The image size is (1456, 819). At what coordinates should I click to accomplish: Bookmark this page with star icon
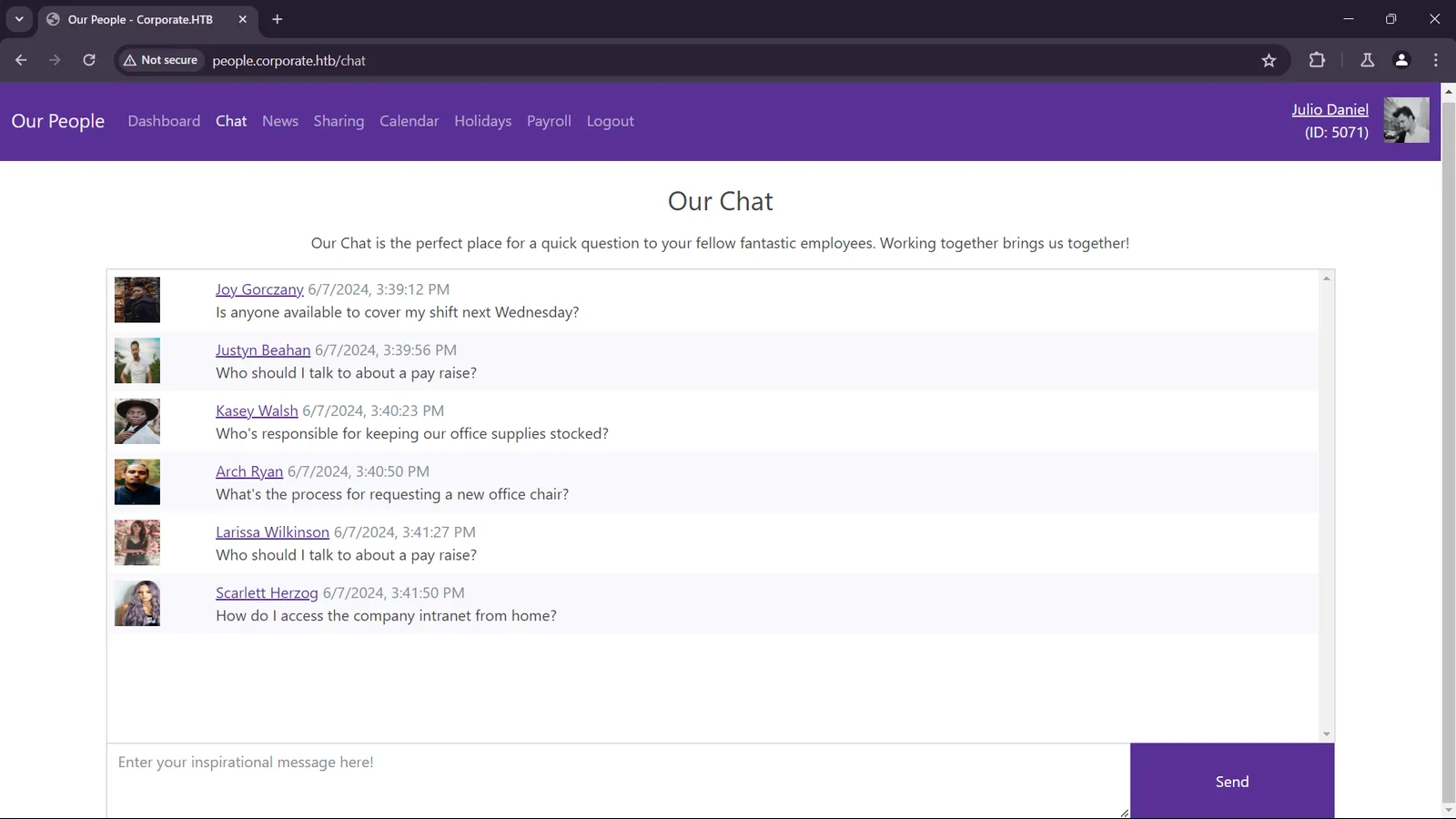point(1269,60)
